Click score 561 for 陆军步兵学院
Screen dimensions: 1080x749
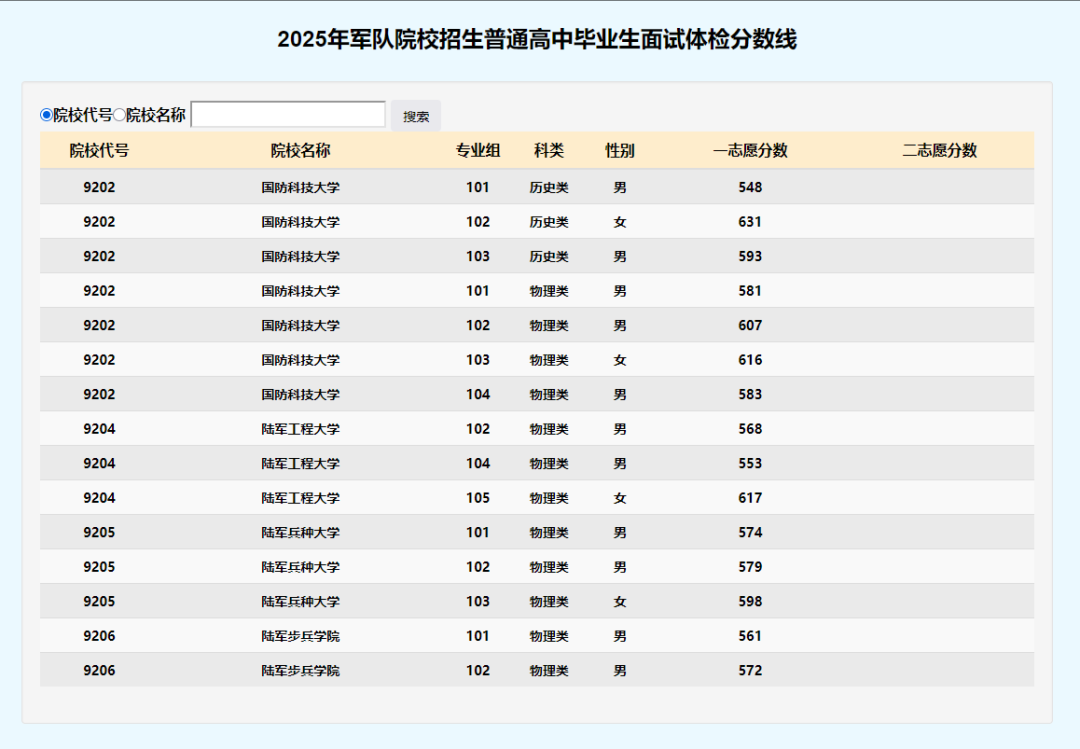click(750, 635)
